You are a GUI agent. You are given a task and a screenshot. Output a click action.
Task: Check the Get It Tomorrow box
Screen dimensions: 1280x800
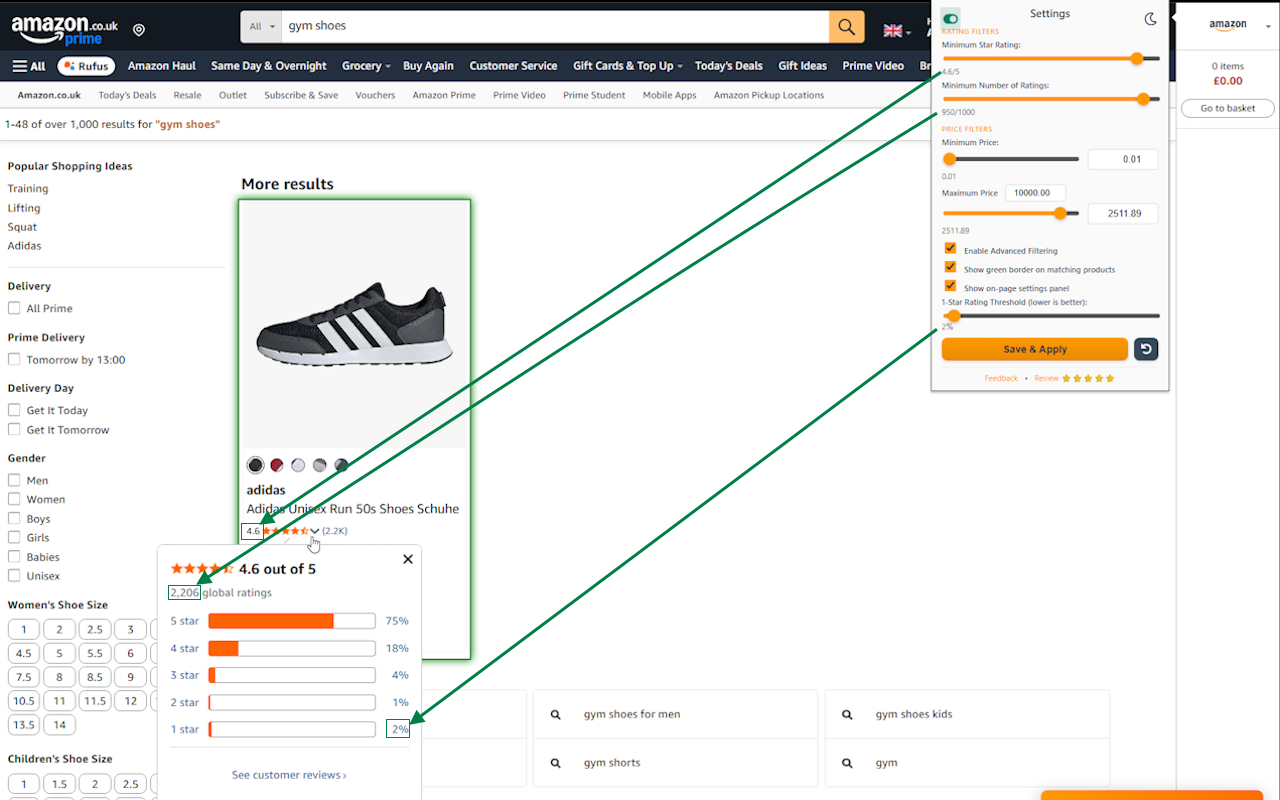pyautogui.click(x=14, y=429)
